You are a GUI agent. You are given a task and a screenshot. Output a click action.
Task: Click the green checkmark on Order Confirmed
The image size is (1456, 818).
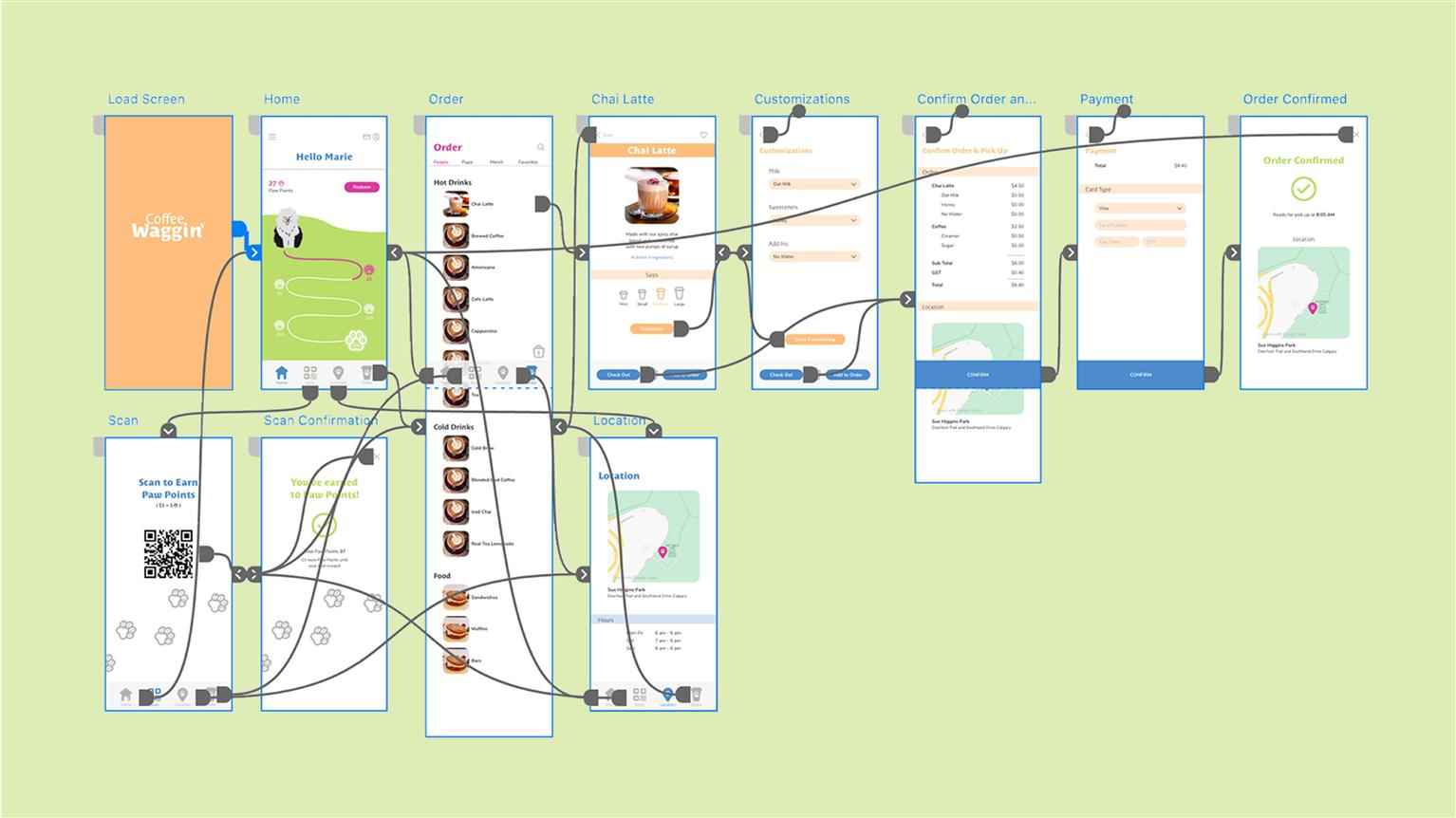tap(1304, 189)
